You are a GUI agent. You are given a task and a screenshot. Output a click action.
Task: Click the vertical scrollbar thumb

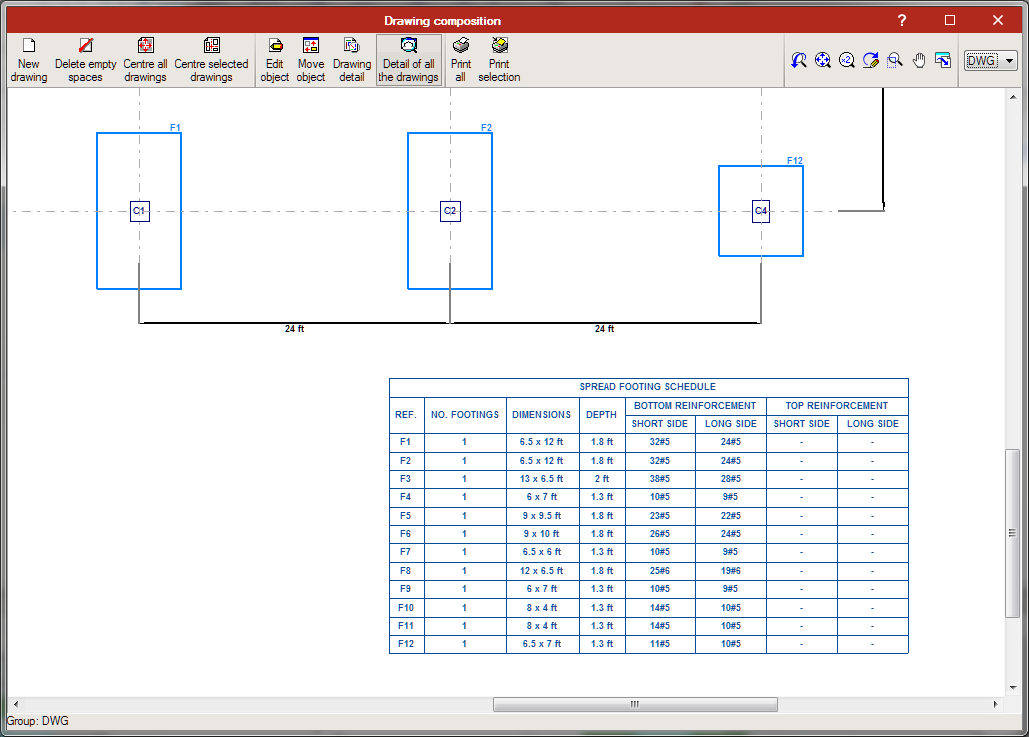[1013, 533]
